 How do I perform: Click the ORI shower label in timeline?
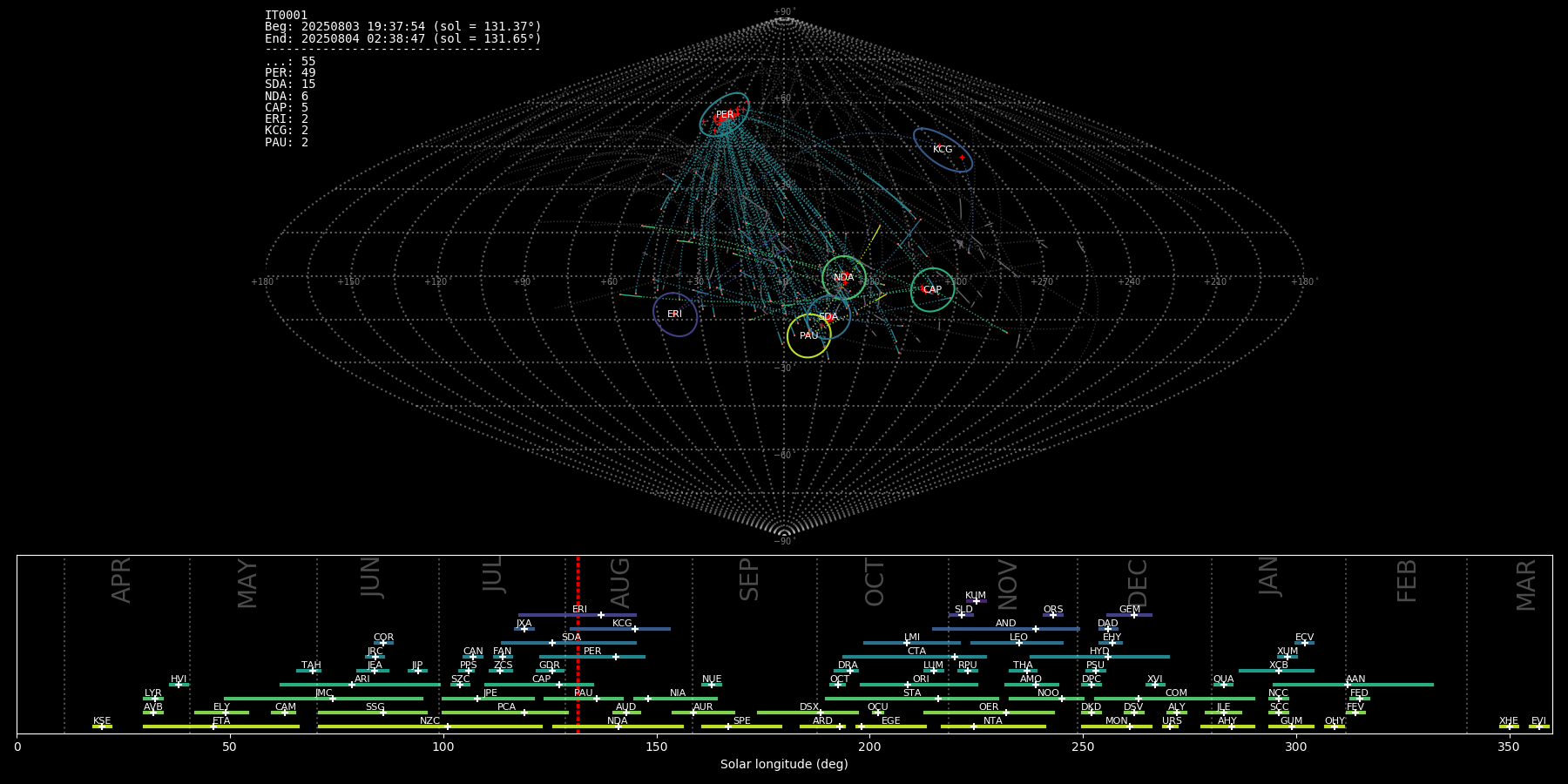pos(921,679)
